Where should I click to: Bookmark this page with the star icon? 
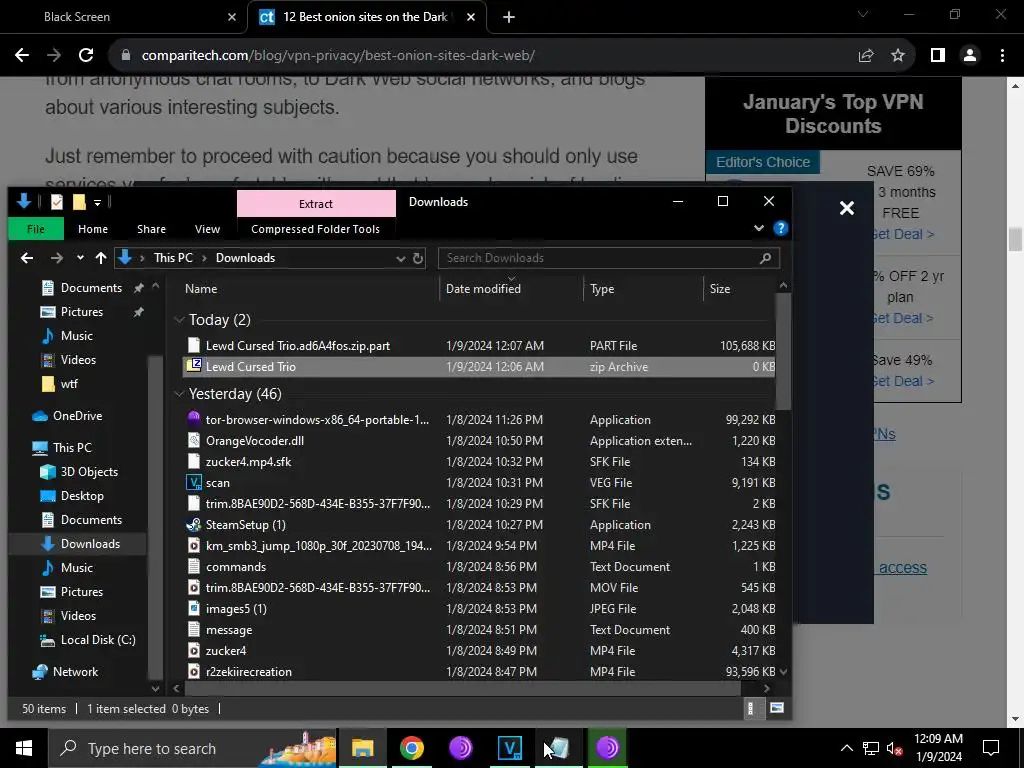[898, 56]
